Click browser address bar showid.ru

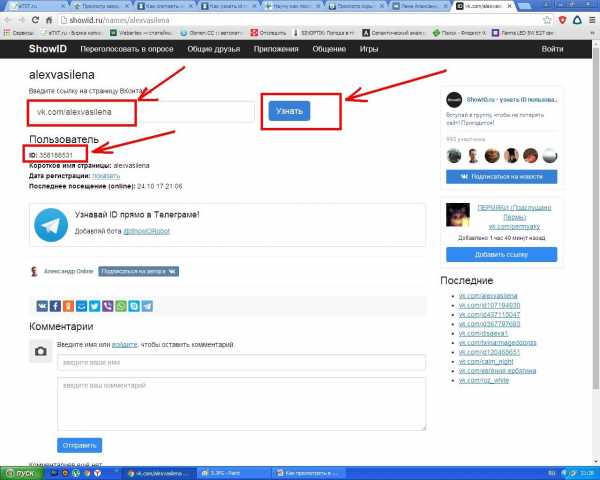[x=298, y=20]
